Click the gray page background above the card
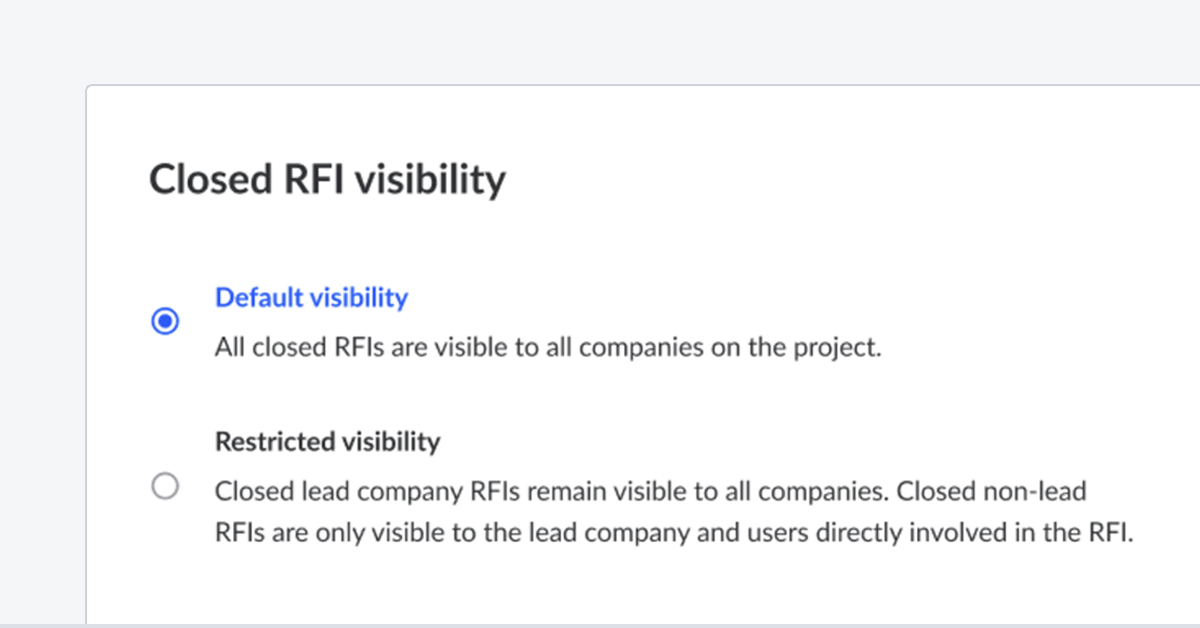The image size is (1200, 628). 600,40
